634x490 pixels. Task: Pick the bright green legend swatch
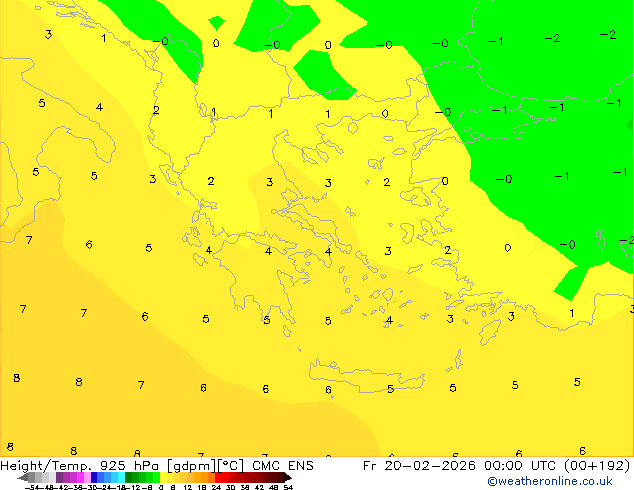pyautogui.click(x=156, y=477)
